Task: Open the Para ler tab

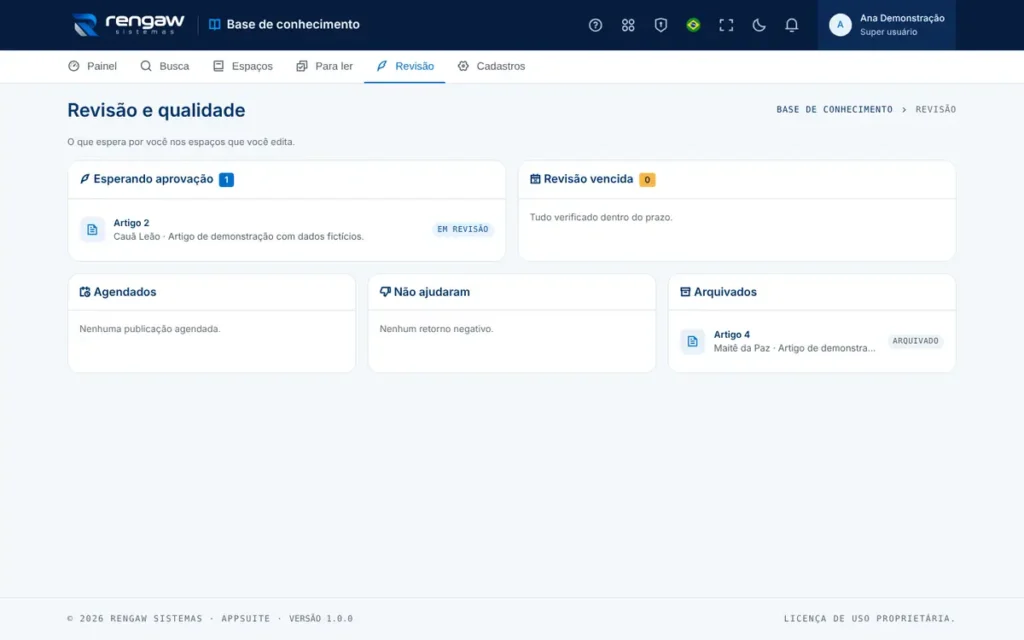Action: [324, 66]
